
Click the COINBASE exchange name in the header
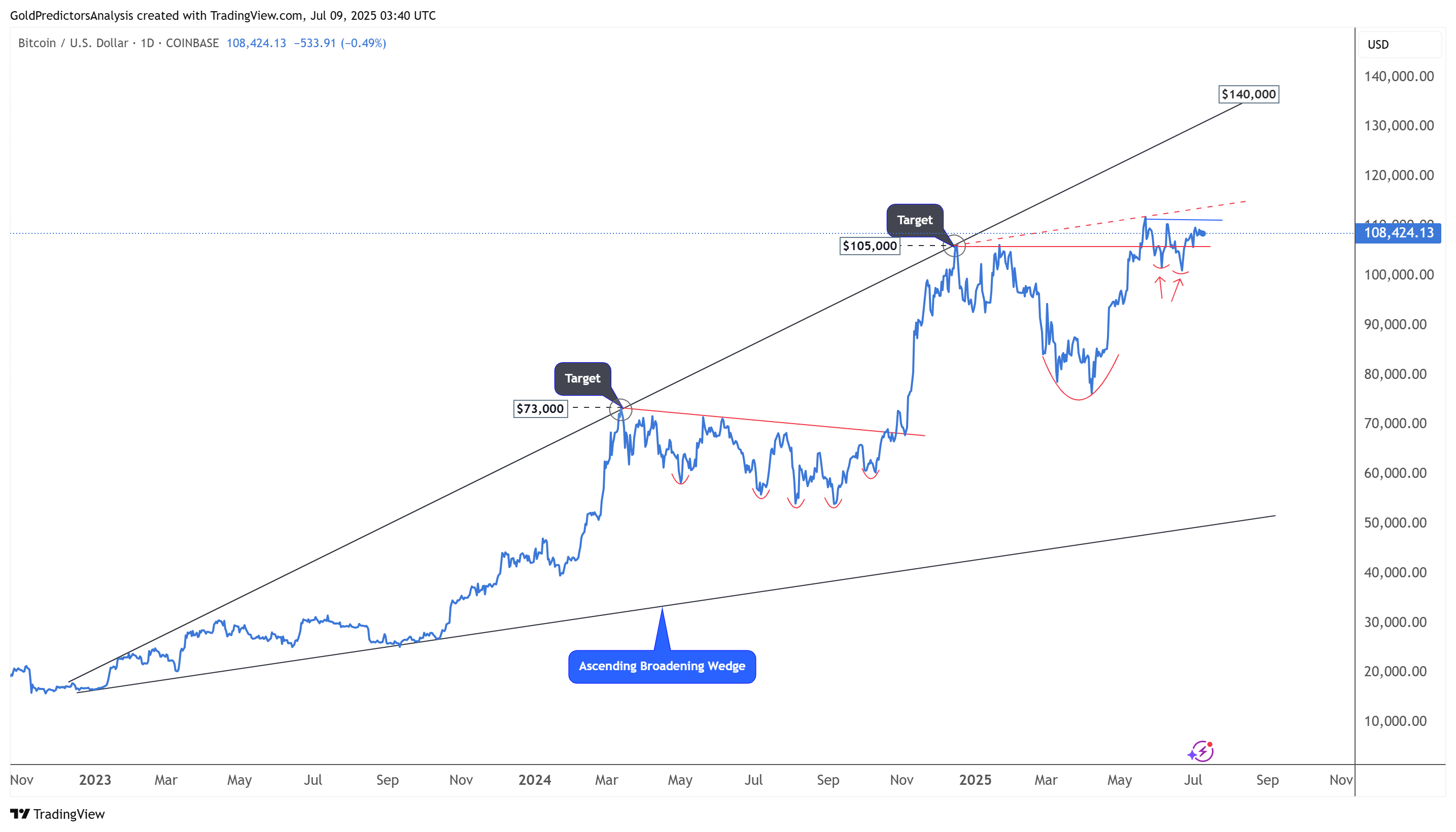coord(192,44)
